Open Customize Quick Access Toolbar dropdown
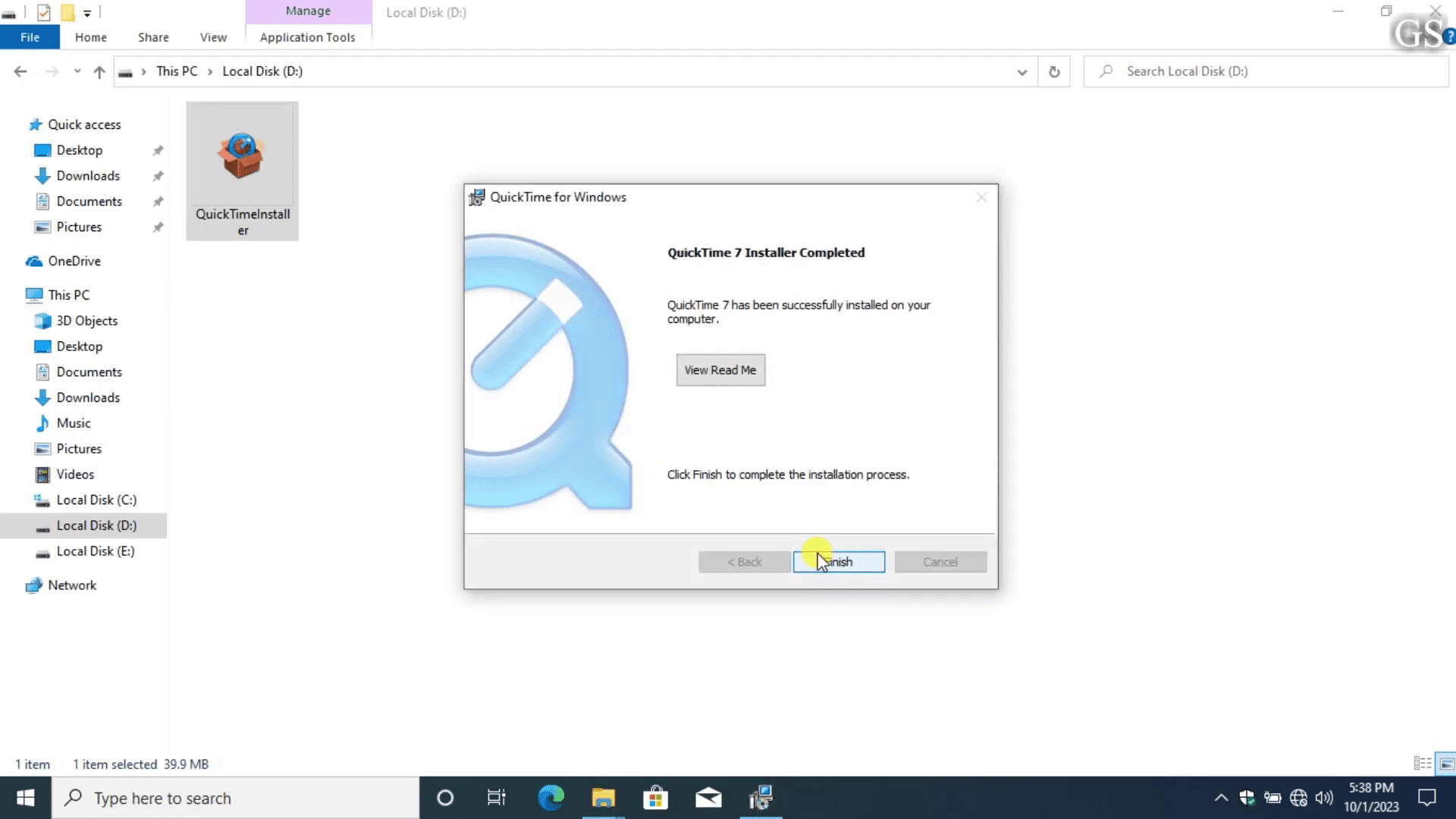 [x=87, y=13]
